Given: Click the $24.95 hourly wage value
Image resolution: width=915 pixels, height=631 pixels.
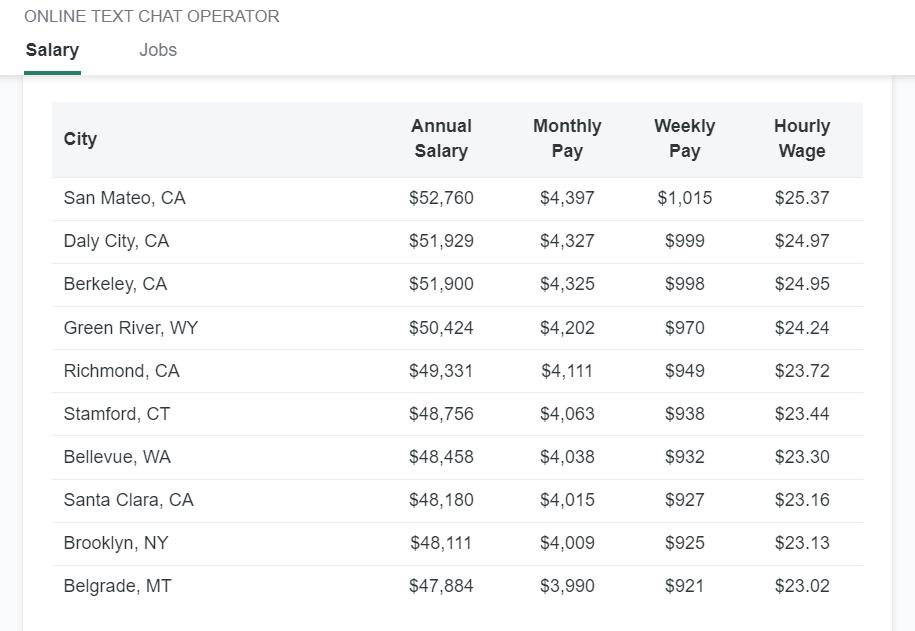Looking at the screenshot, I should 802,284.
